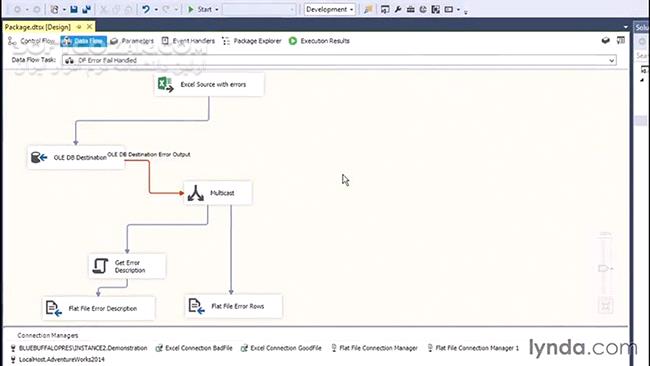Pin the Package.dtsx document tab
The image size is (650, 366).
coord(79,27)
